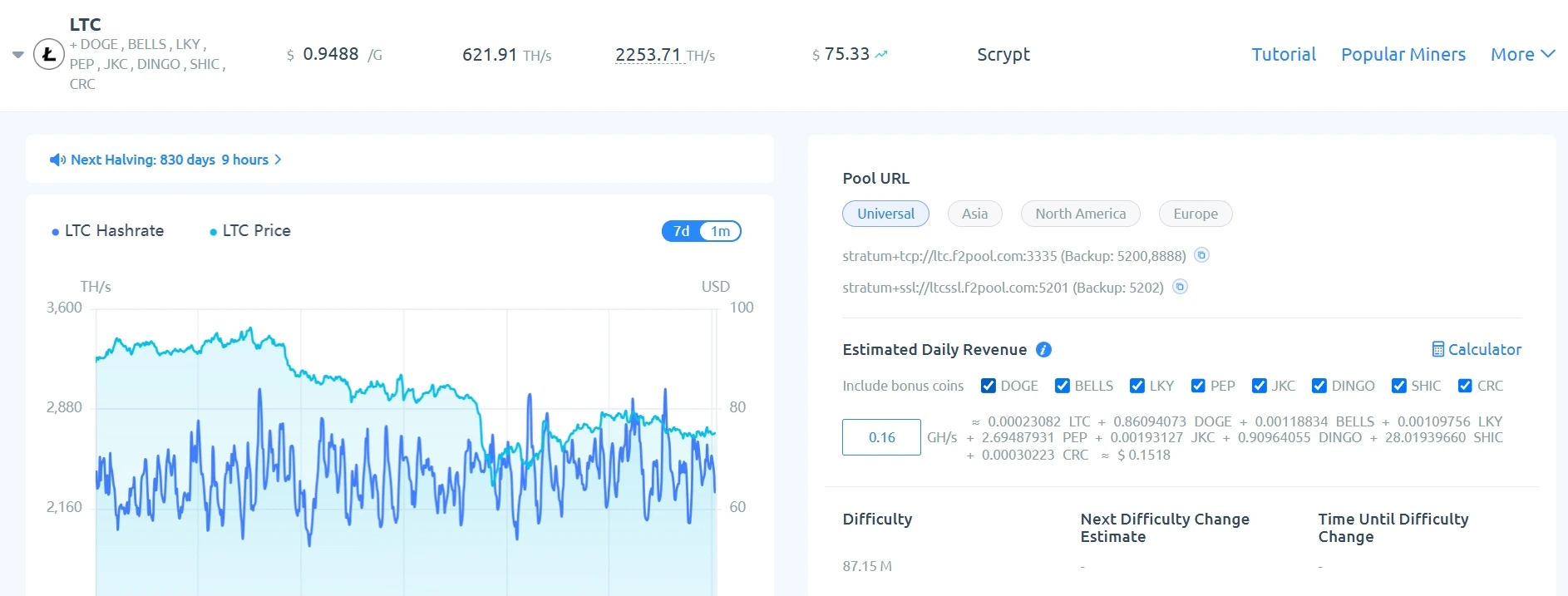Open the Tutorial link
The height and width of the screenshot is (596, 1568).
point(1284,55)
